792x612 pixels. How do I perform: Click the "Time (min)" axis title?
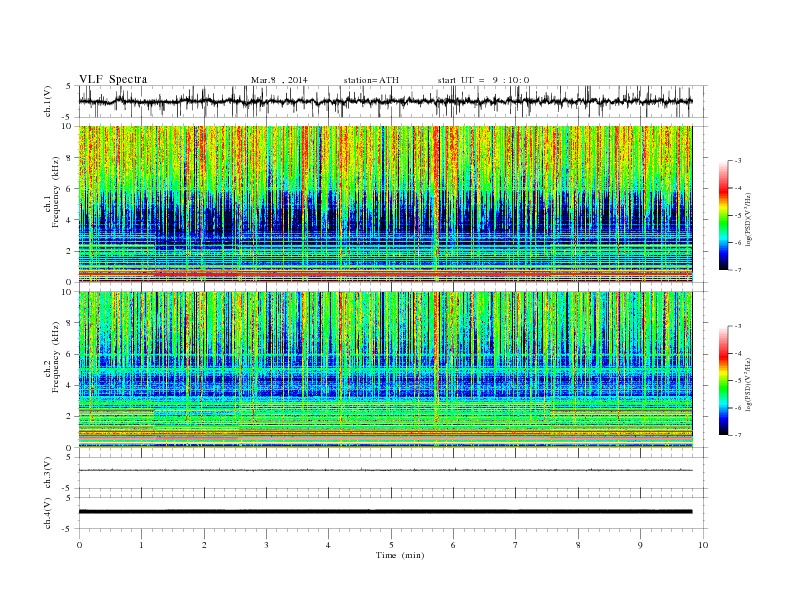[400, 555]
